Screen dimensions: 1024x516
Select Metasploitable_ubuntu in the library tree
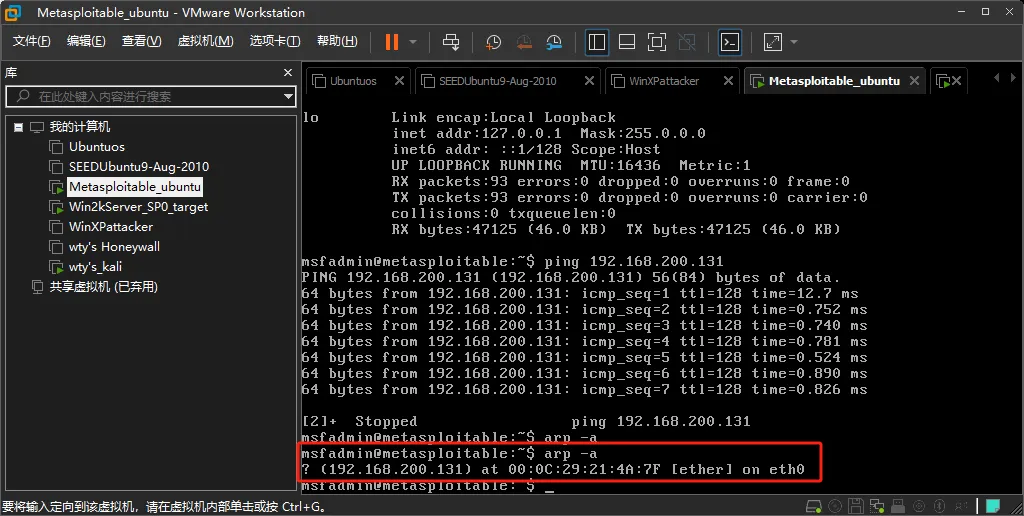point(135,187)
